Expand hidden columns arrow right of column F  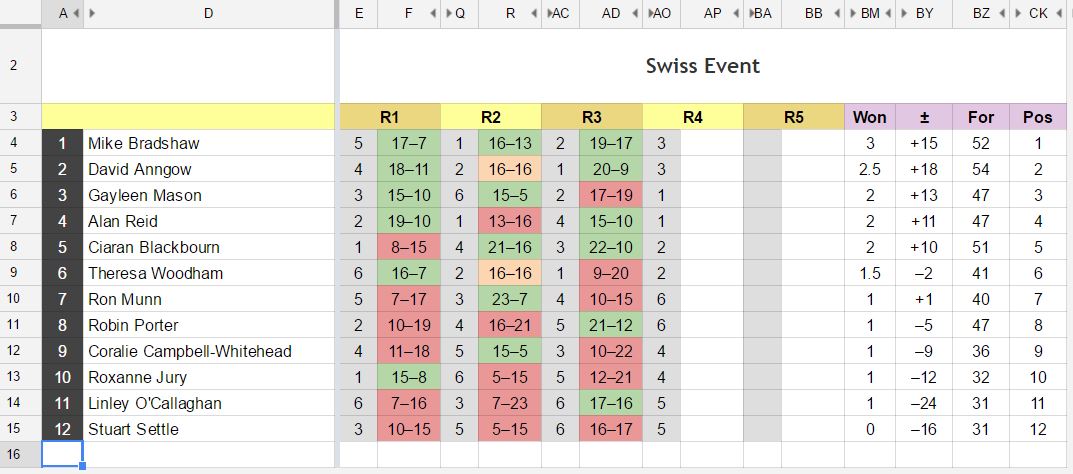click(434, 14)
